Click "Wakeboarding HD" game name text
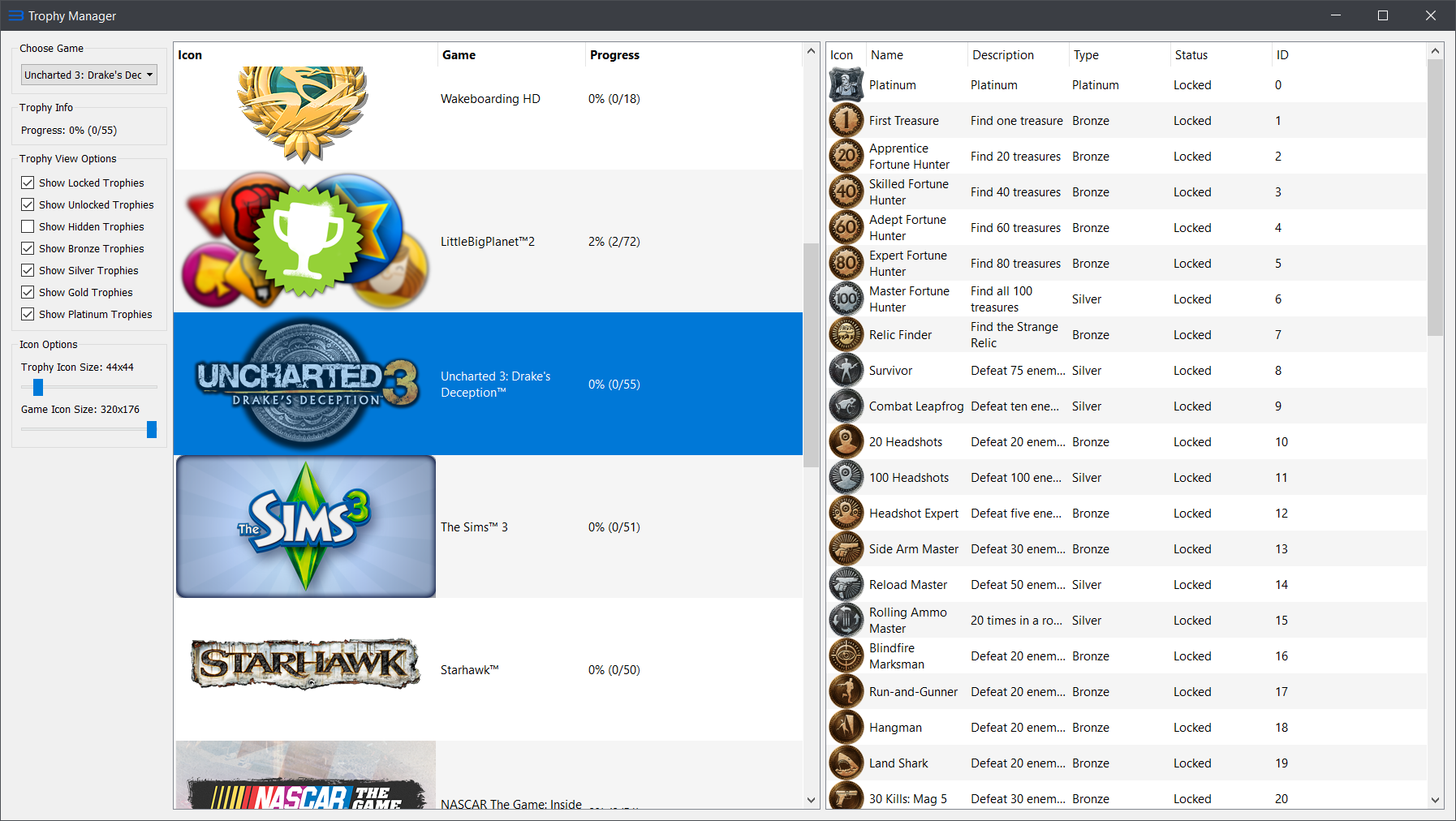Image resolution: width=1456 pixels, height=821 pixels. 490,99
